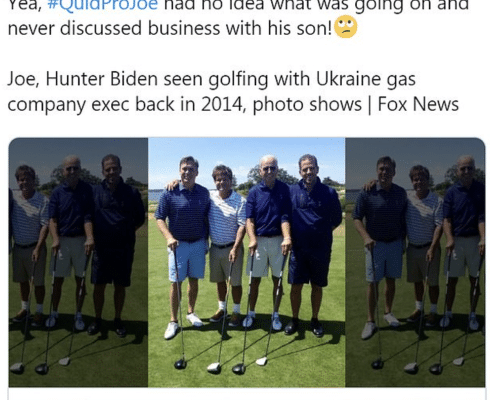This screenshot has height=400, width=495.
Task: Click the link card area below the photo
Action: (247, 394)
